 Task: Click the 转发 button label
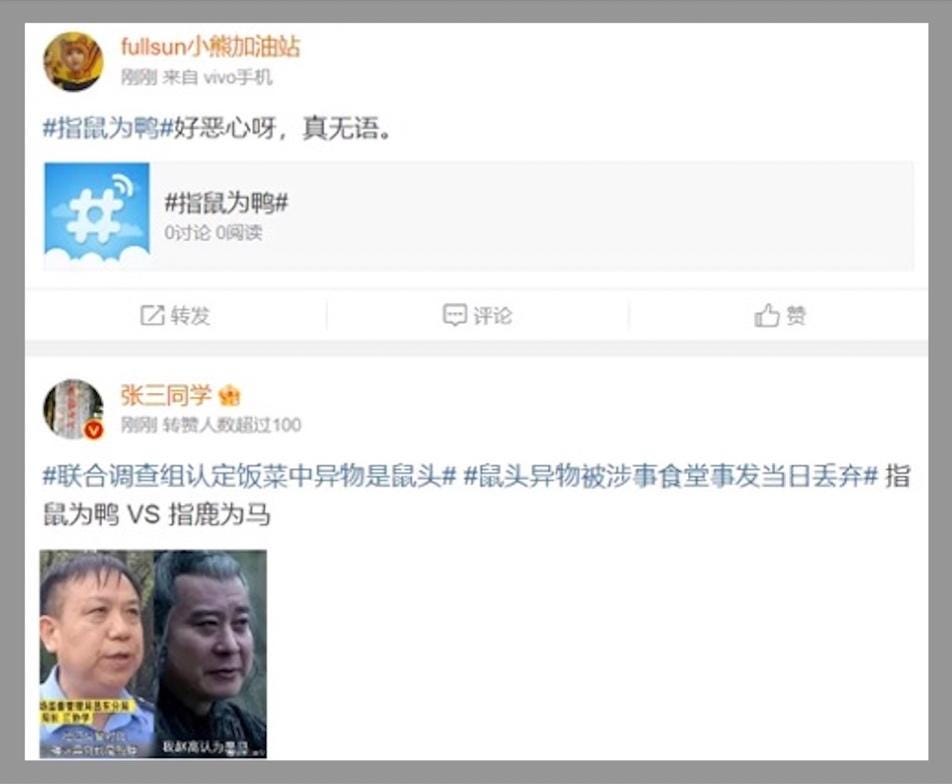pos(190,316)
